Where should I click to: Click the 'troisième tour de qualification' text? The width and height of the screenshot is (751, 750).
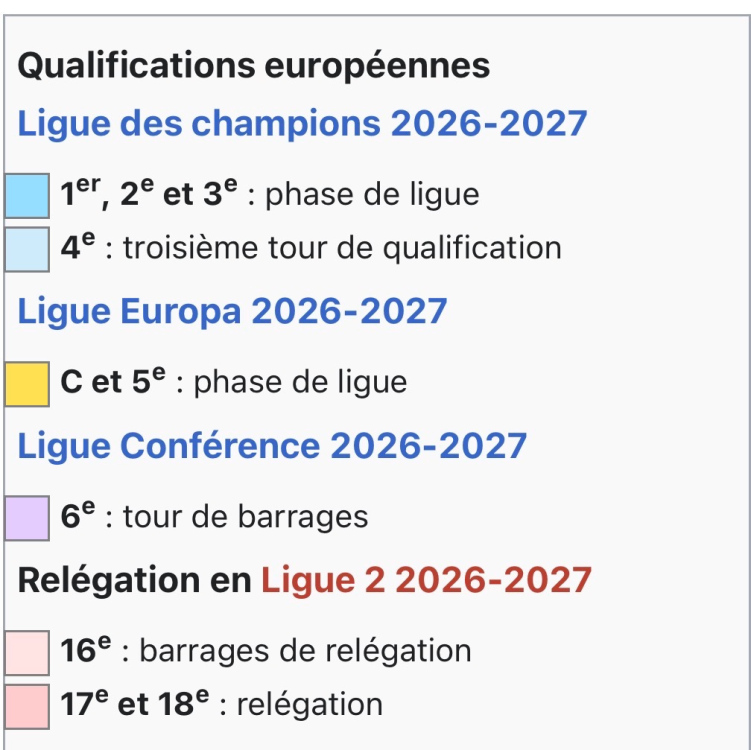(341, 248)
